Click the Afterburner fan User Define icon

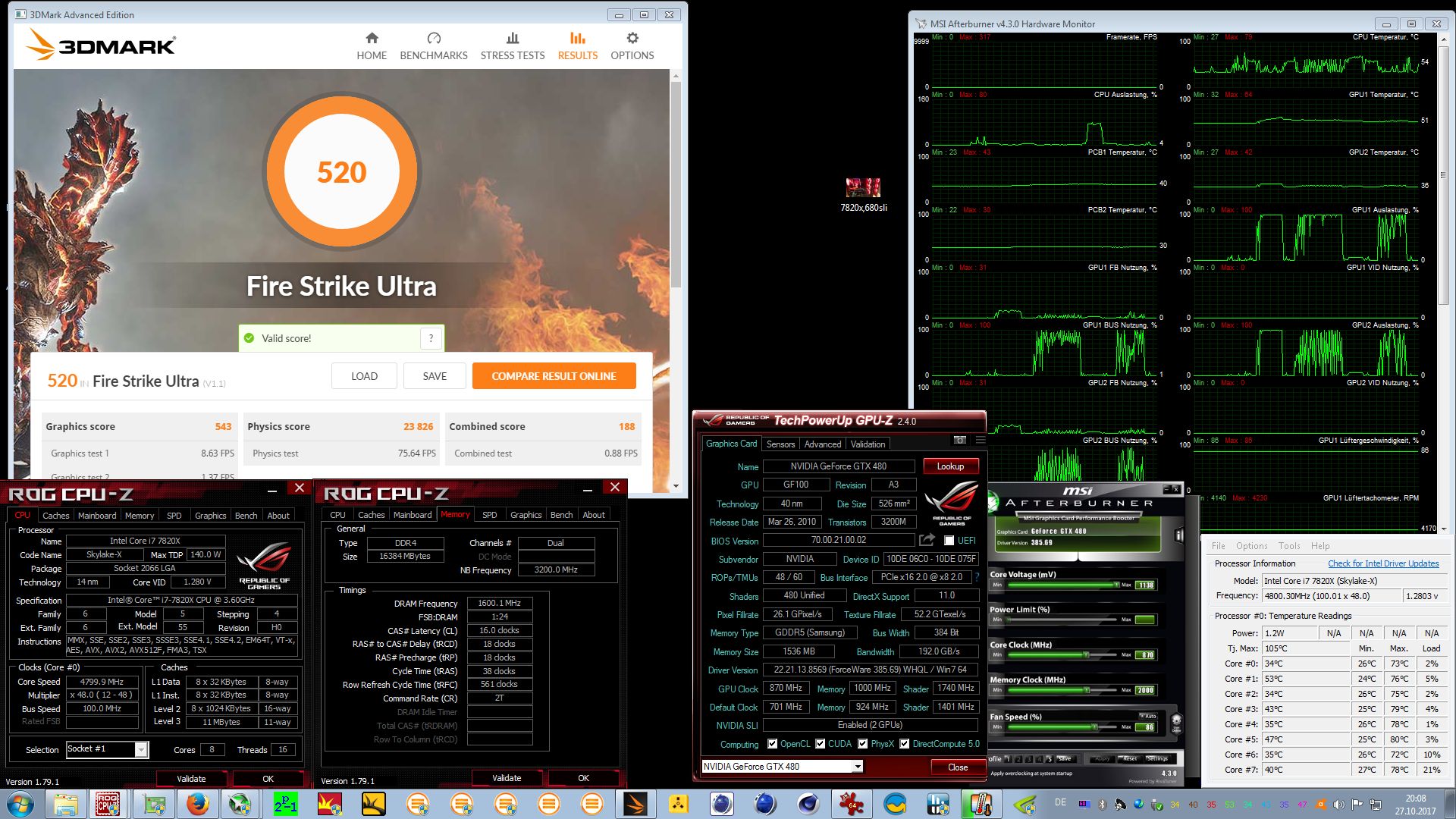coord(1176,722)
